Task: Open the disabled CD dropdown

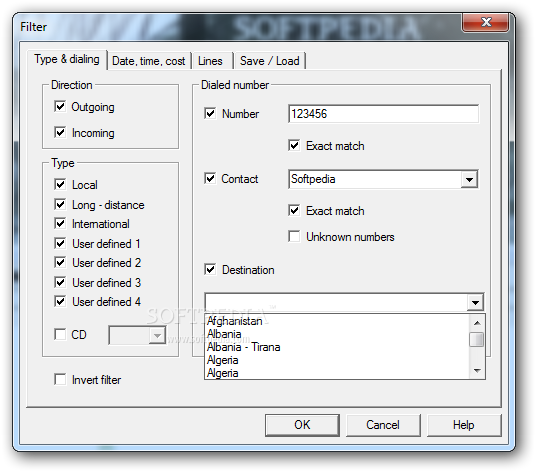Action: tap(157, 335)
